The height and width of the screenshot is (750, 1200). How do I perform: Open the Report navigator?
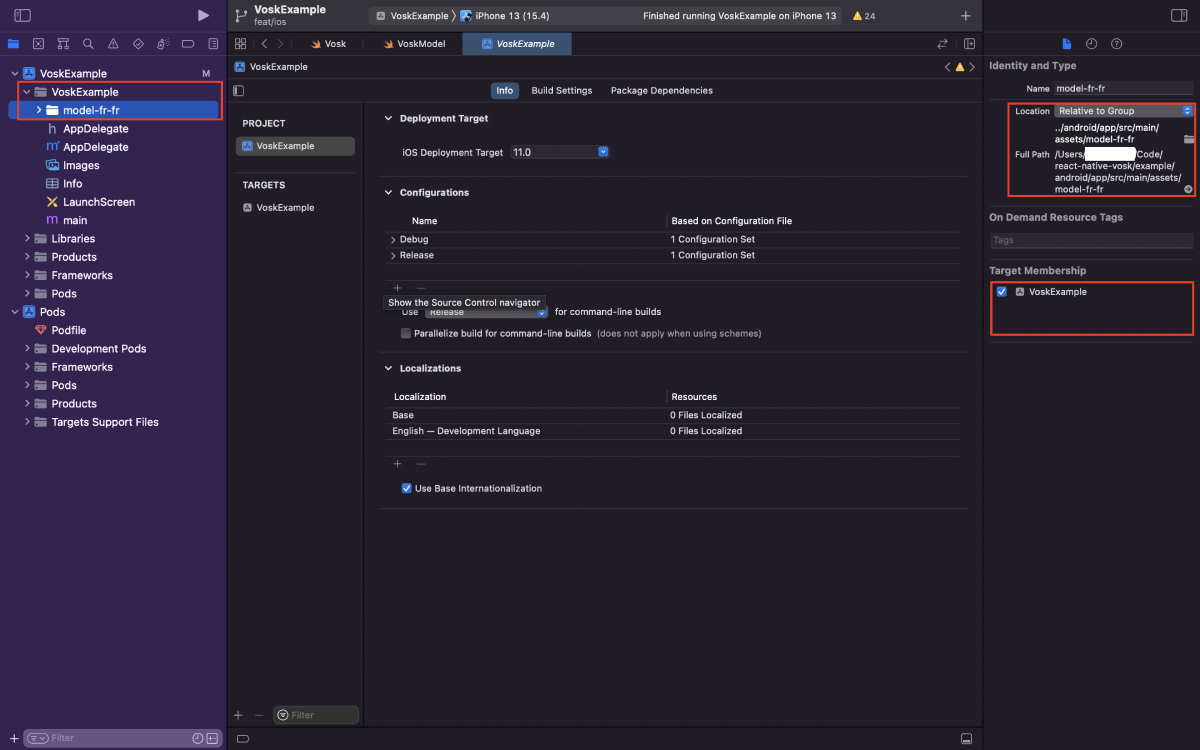coord(213,44)
